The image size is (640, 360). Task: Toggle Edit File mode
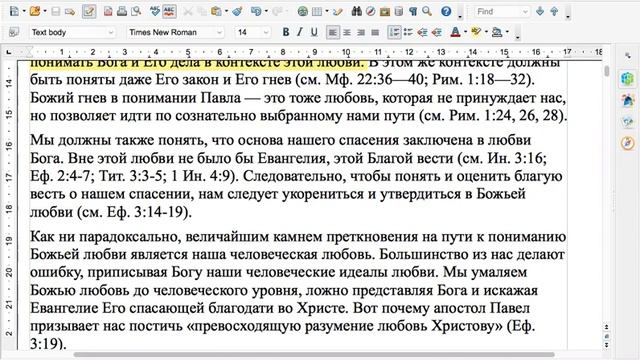point(89,11)
